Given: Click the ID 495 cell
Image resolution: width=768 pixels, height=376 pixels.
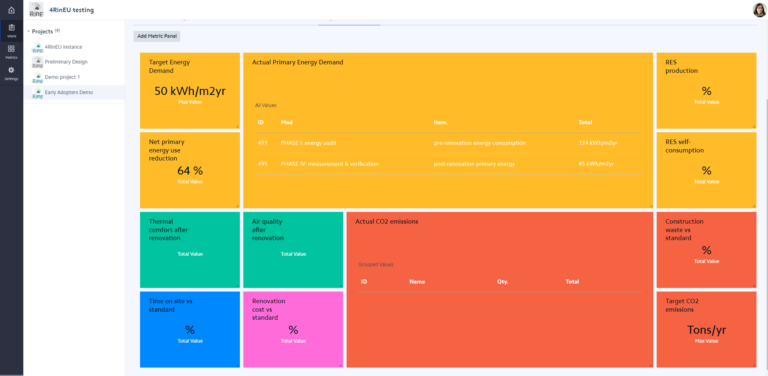Looking at the screenshot, I should (x=263, y=164).
